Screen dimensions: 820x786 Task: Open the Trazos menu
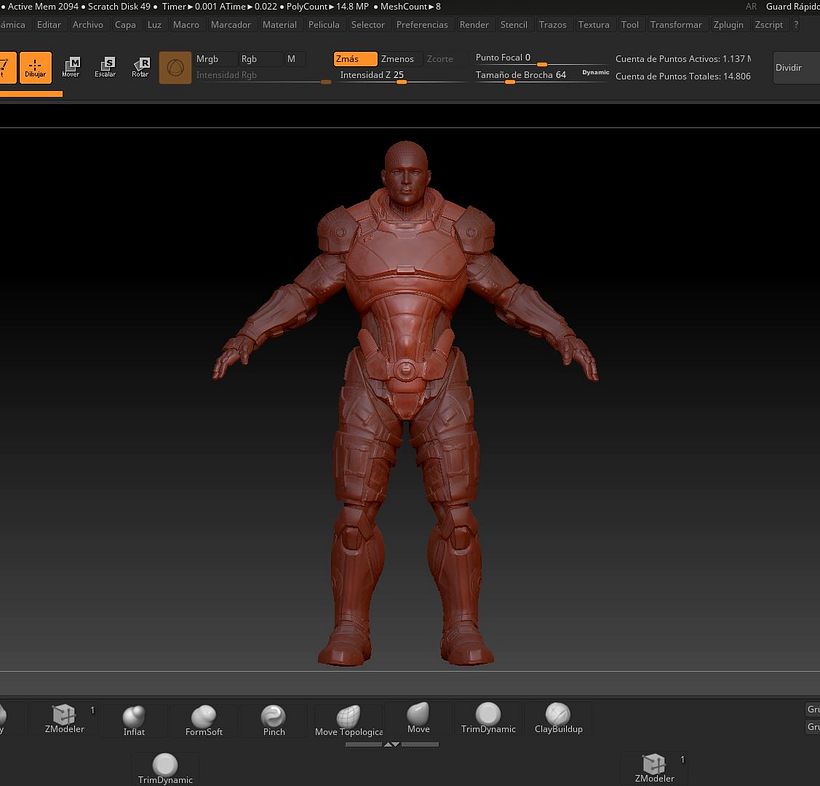click(x=553, y=25)
